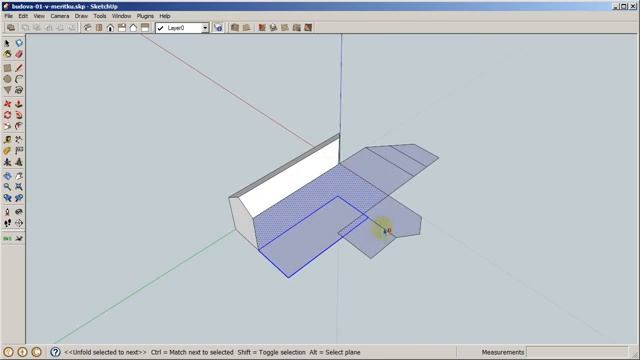Switch to Iso standard view
This screenshot has height=360, width=640.
point(87,28)
